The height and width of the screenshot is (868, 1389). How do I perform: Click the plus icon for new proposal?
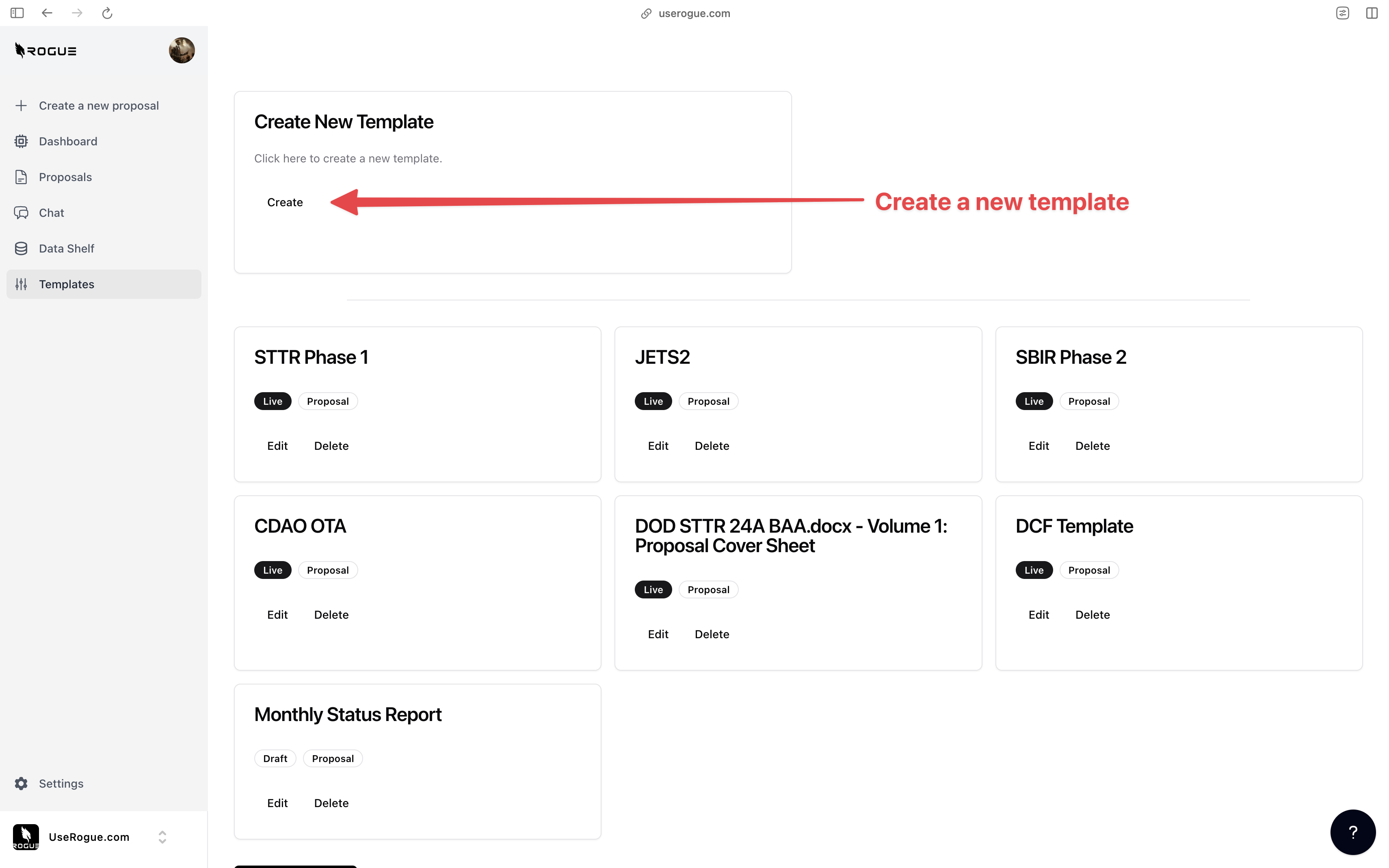point(21,106)
